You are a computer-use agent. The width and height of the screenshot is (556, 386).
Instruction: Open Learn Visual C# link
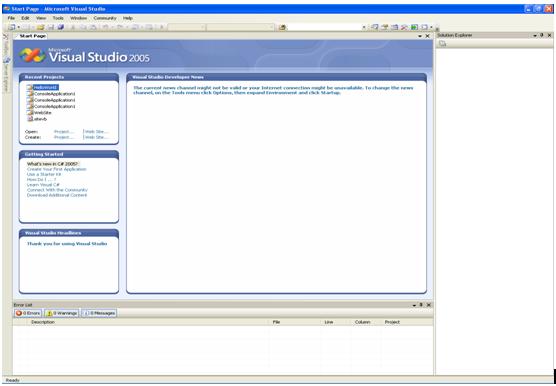(x=43, y=185)
